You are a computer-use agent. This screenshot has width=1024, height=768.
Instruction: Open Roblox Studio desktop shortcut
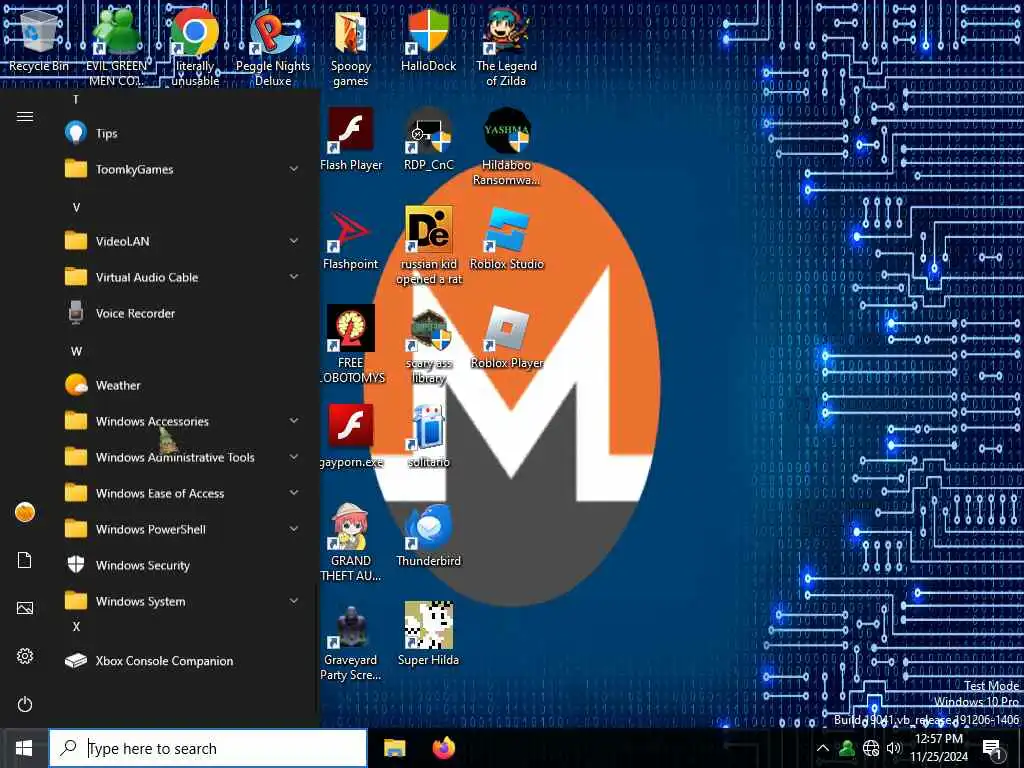[506, 238]
